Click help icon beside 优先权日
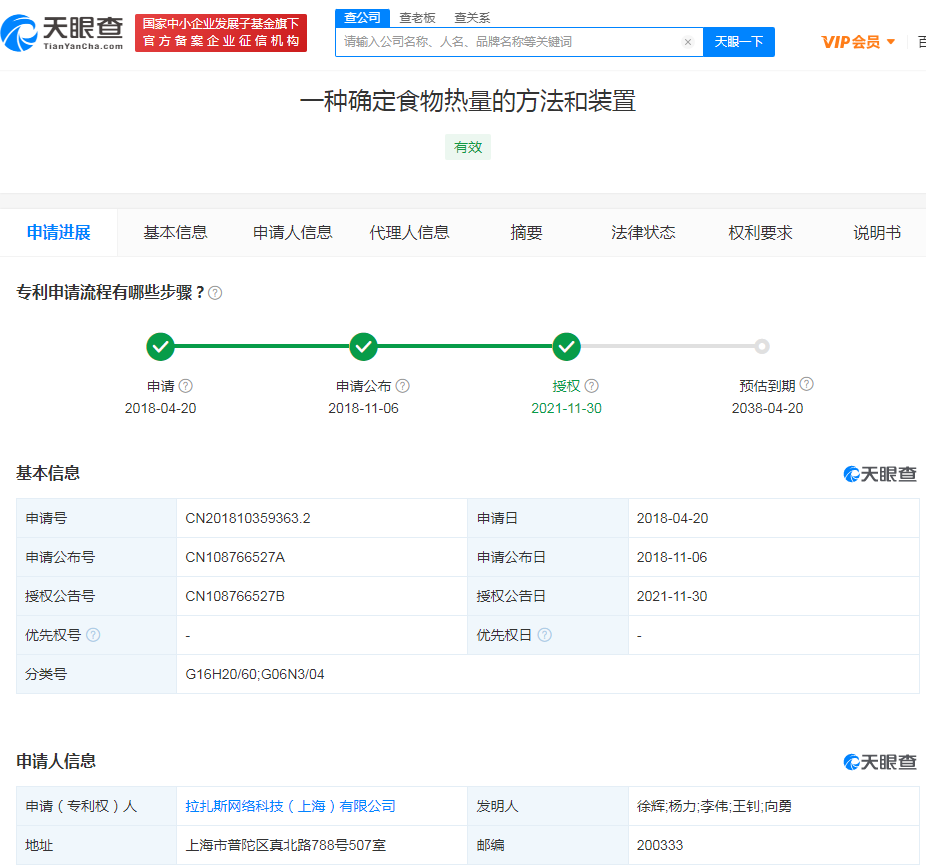The image size is (926, 865). [x=544, y=635]
